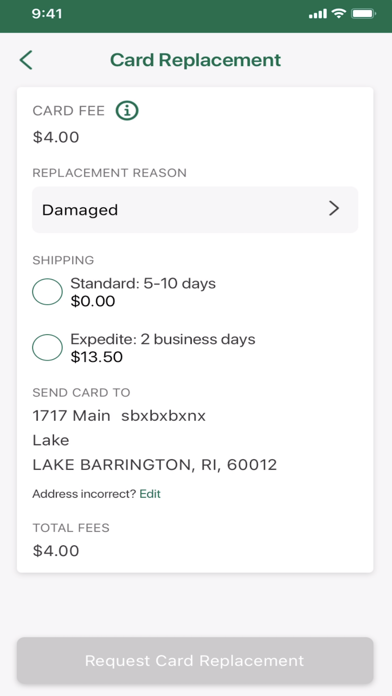Click the Edit address link

click(150, 494)
